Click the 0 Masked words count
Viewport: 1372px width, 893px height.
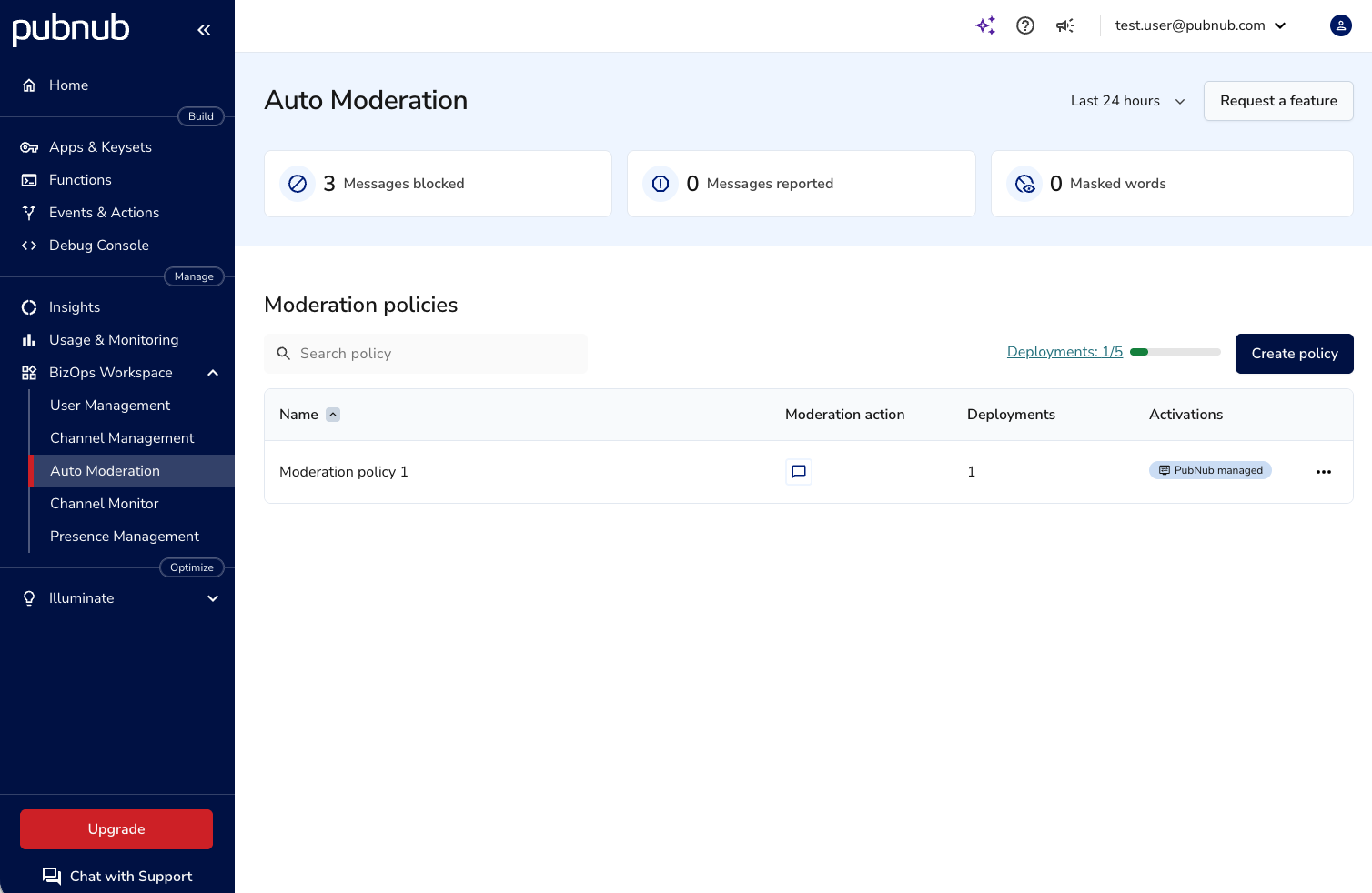pyautogui.click(x=1055, y=184)
